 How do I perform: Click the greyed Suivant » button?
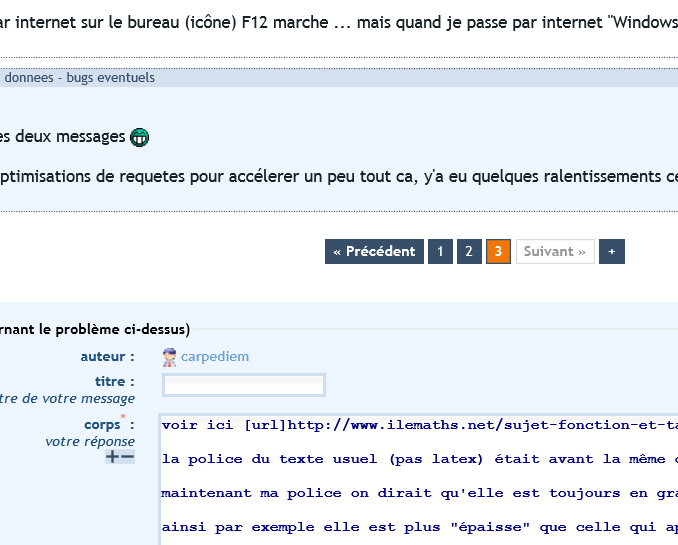click(555, 252)
